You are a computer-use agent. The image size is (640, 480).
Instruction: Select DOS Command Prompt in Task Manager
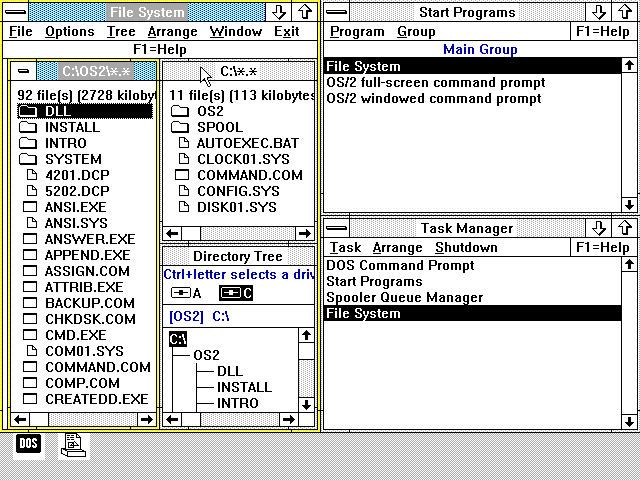click(473, 265)
